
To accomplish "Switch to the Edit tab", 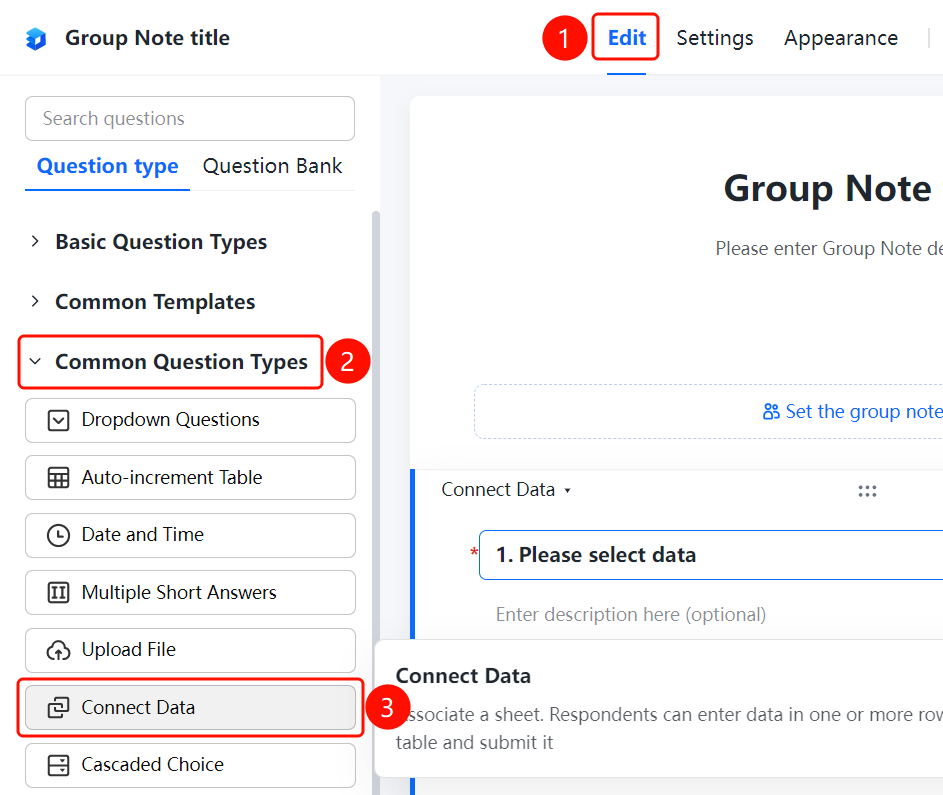I will click(x=627, y=38).
